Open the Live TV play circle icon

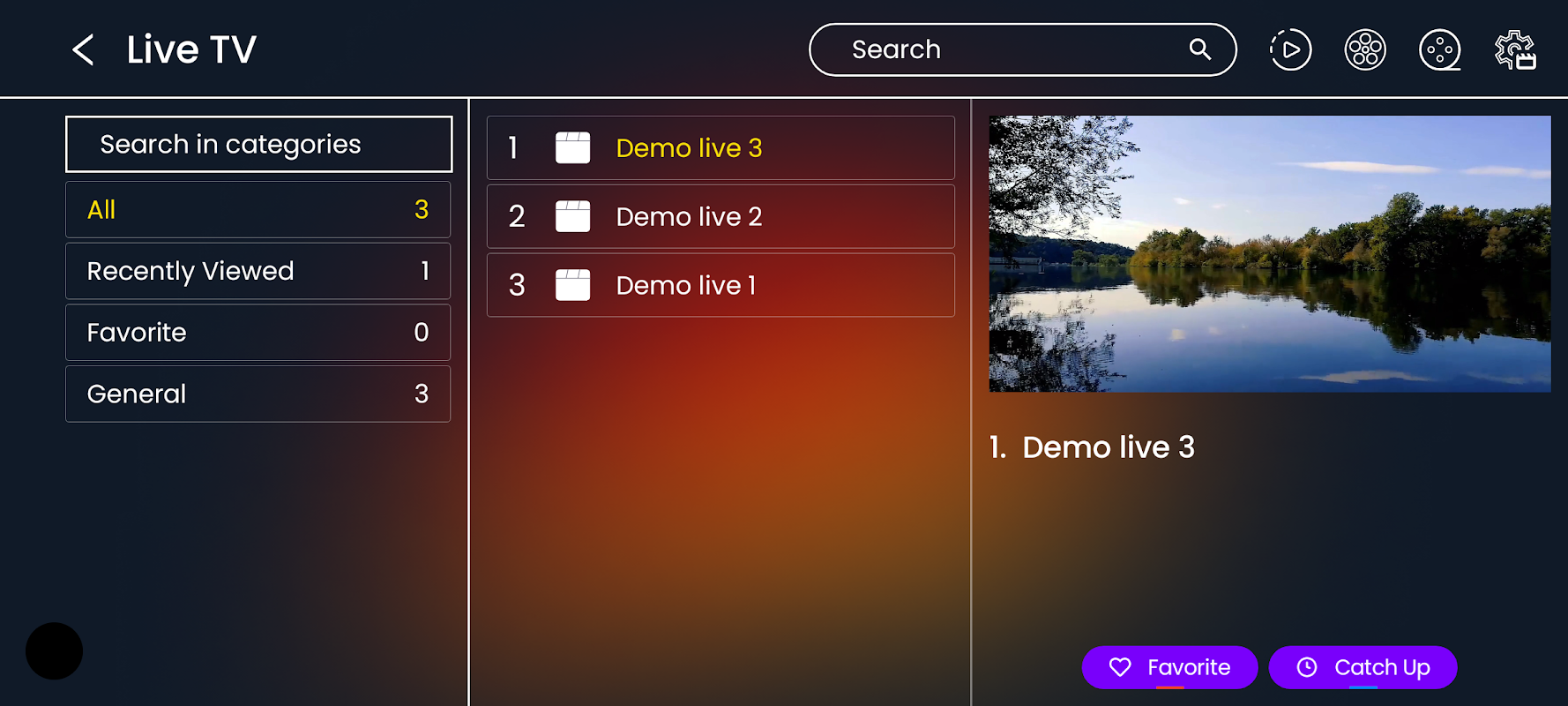point(1290,49)
